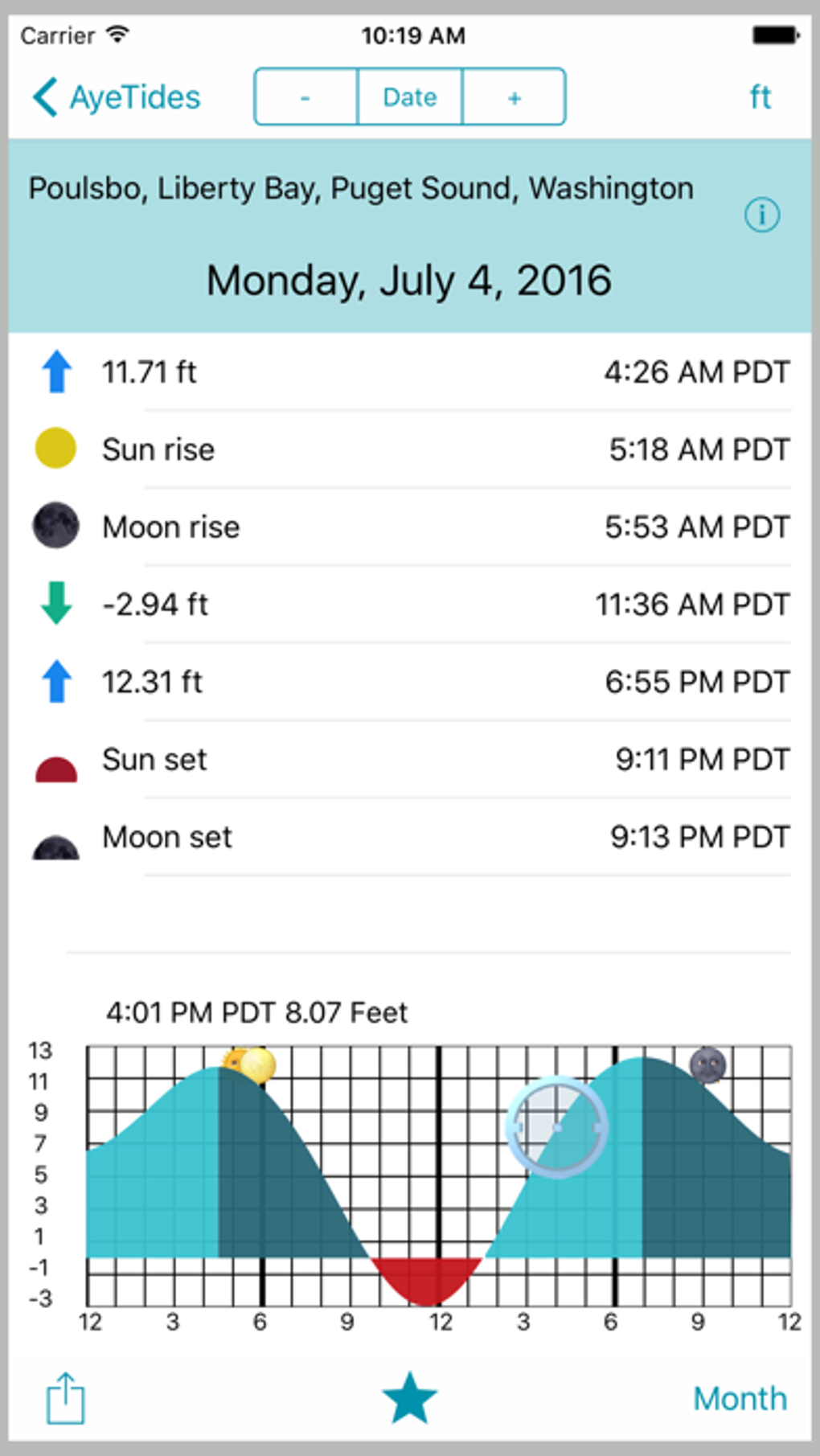Tap the favorite star icon
This screenshot has width=820, height=1456.
[409, 1398]
